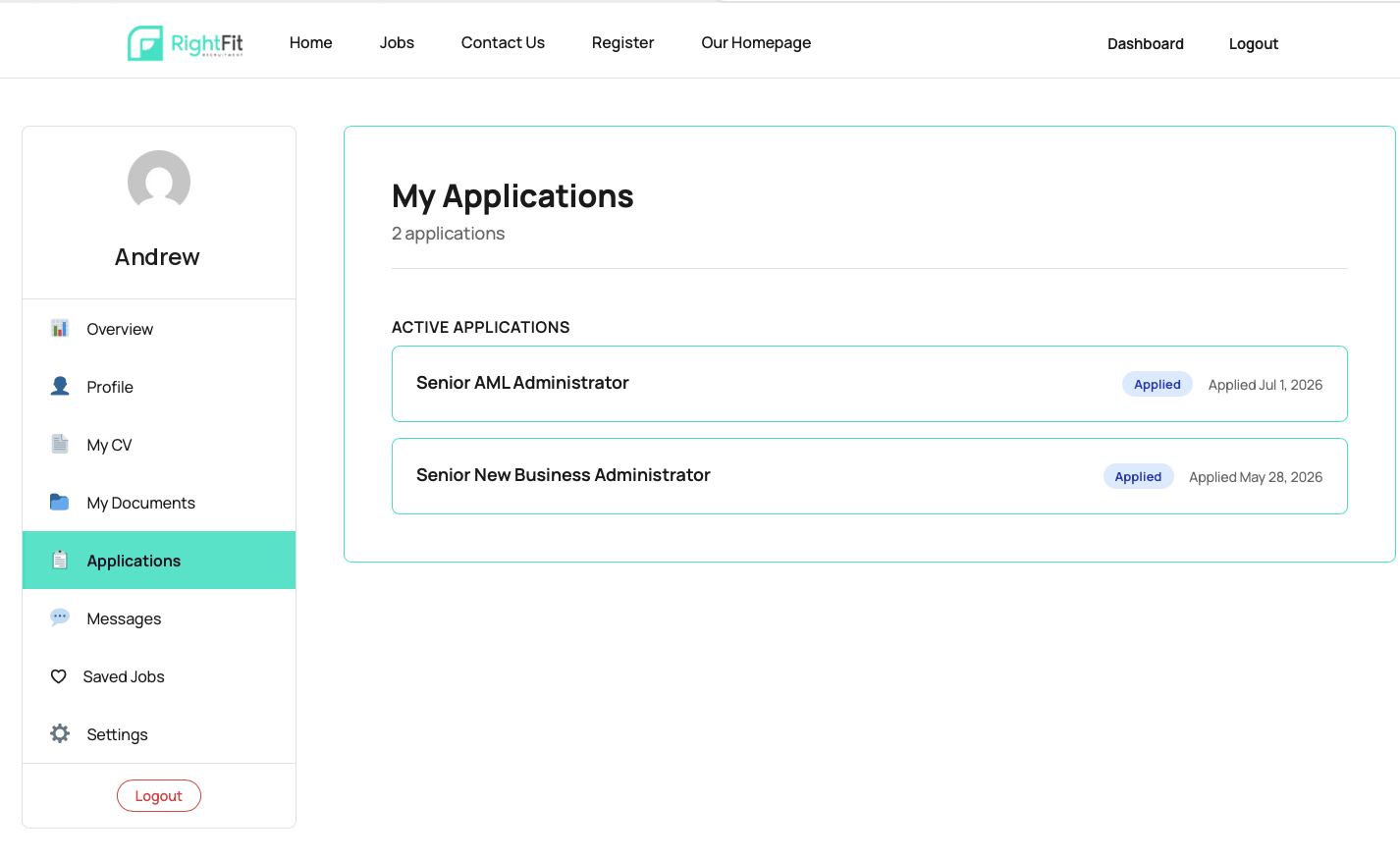Screen dimensions: 1400x859
Task: Open the Home nav link
Action: pos(311,43)
